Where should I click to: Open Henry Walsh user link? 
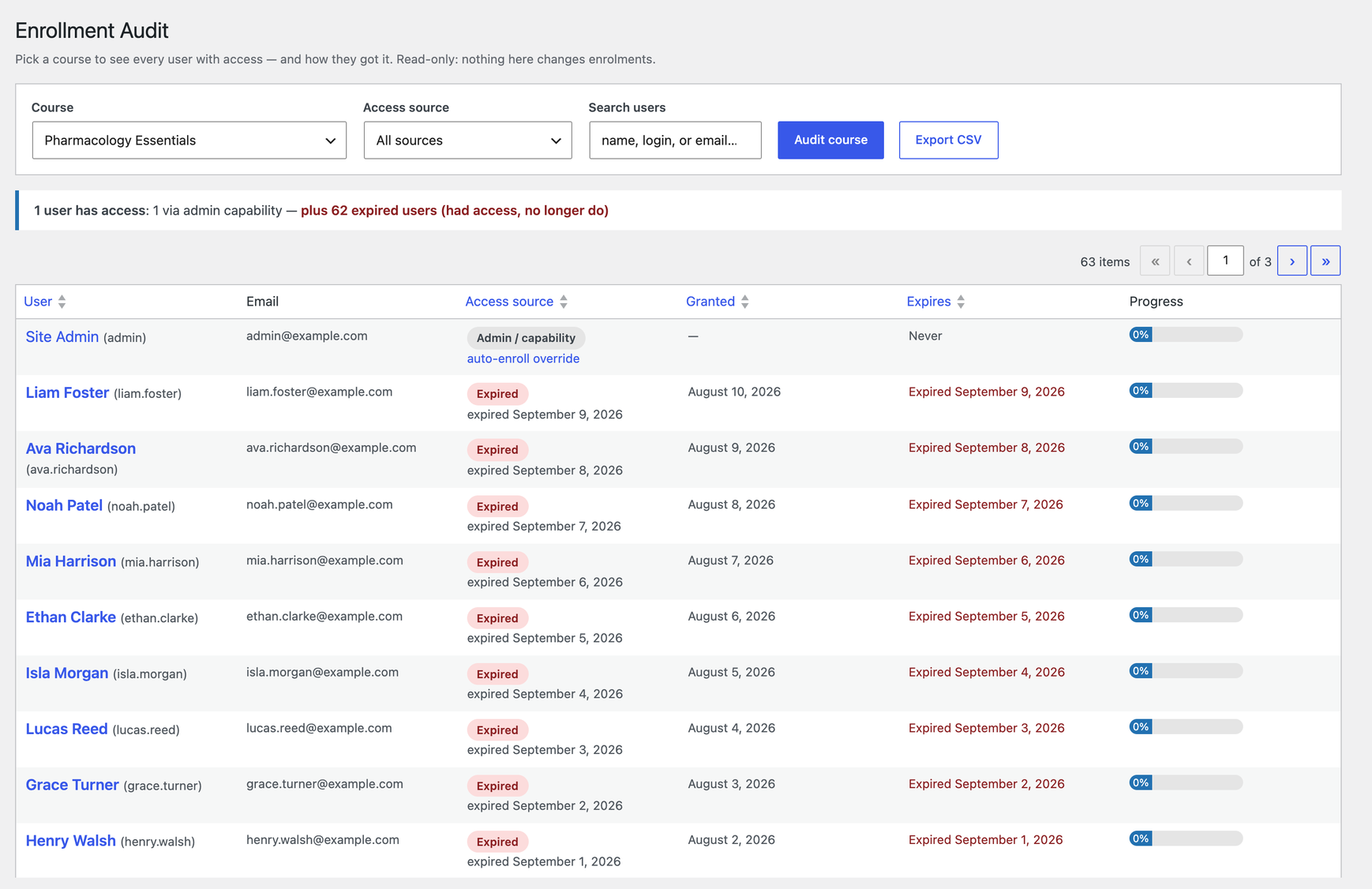pos(71,842)
